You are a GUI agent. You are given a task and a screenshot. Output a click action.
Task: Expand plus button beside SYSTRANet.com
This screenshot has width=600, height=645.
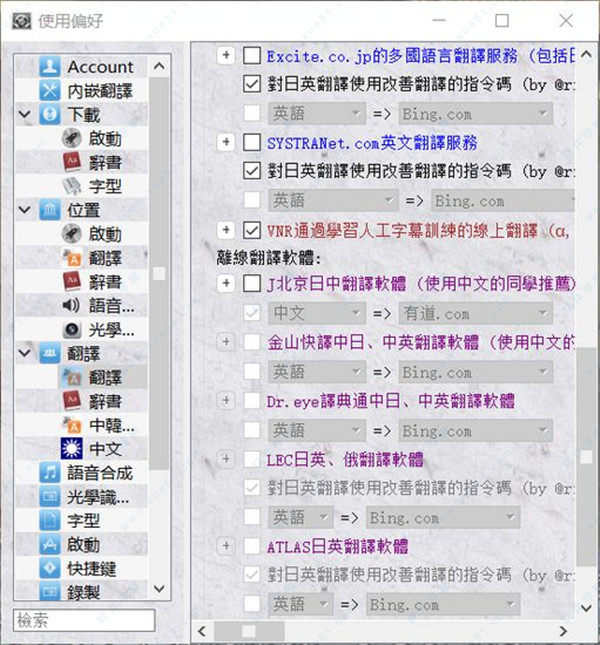(226, 142)
